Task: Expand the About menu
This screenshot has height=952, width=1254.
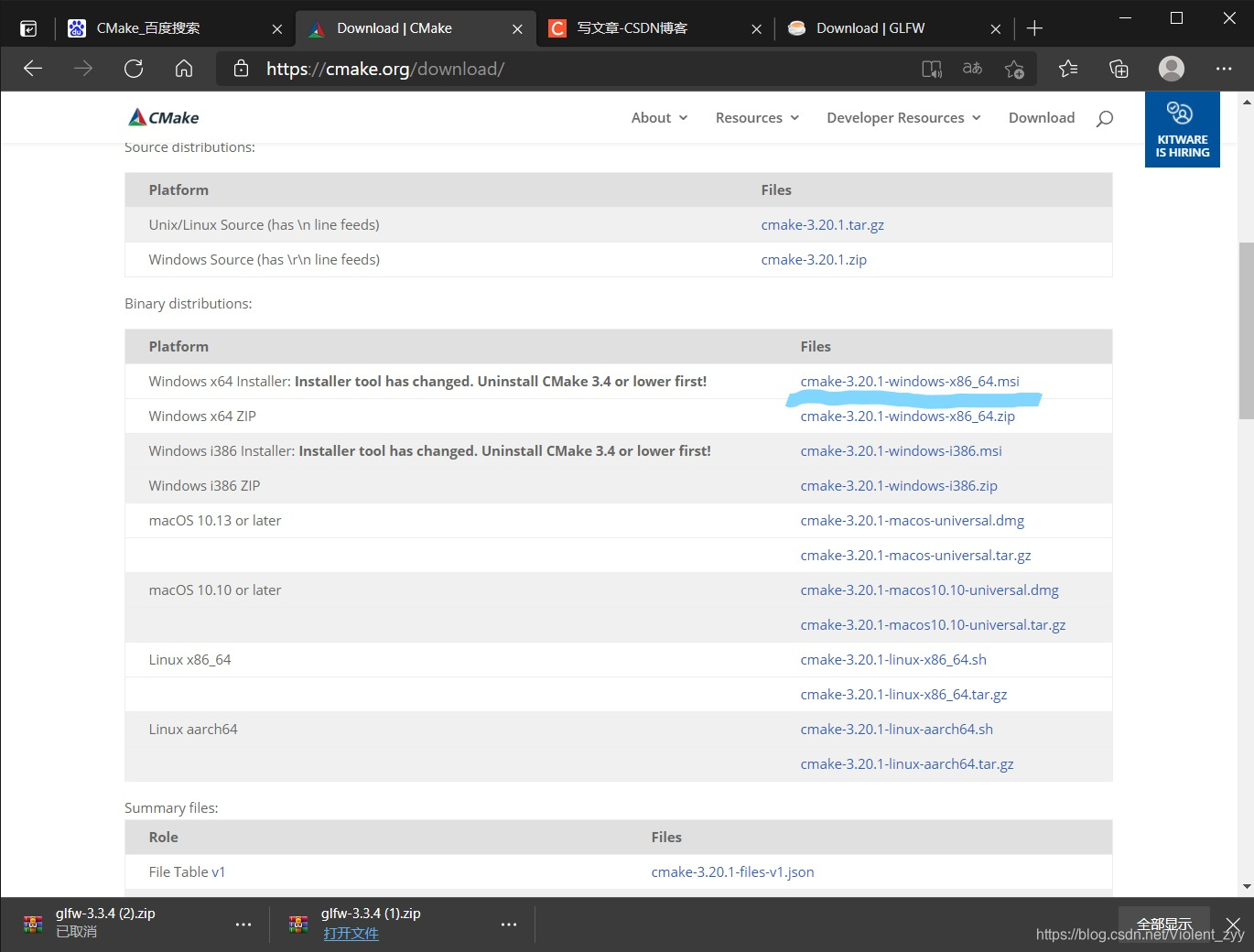Action: point(659,118)
